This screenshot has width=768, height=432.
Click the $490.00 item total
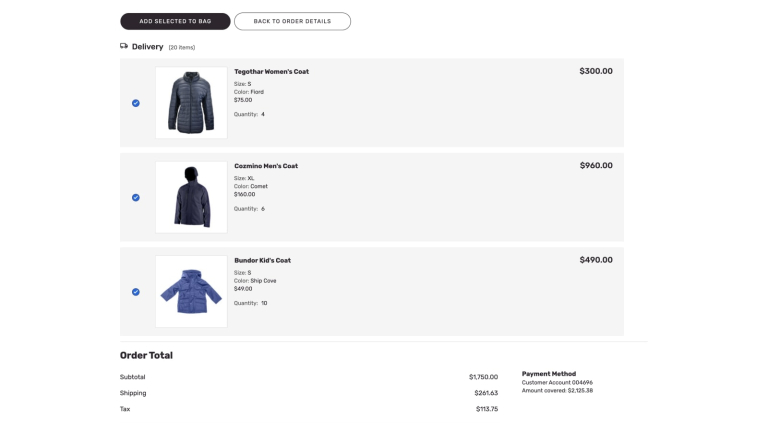(x=596, y=259)
